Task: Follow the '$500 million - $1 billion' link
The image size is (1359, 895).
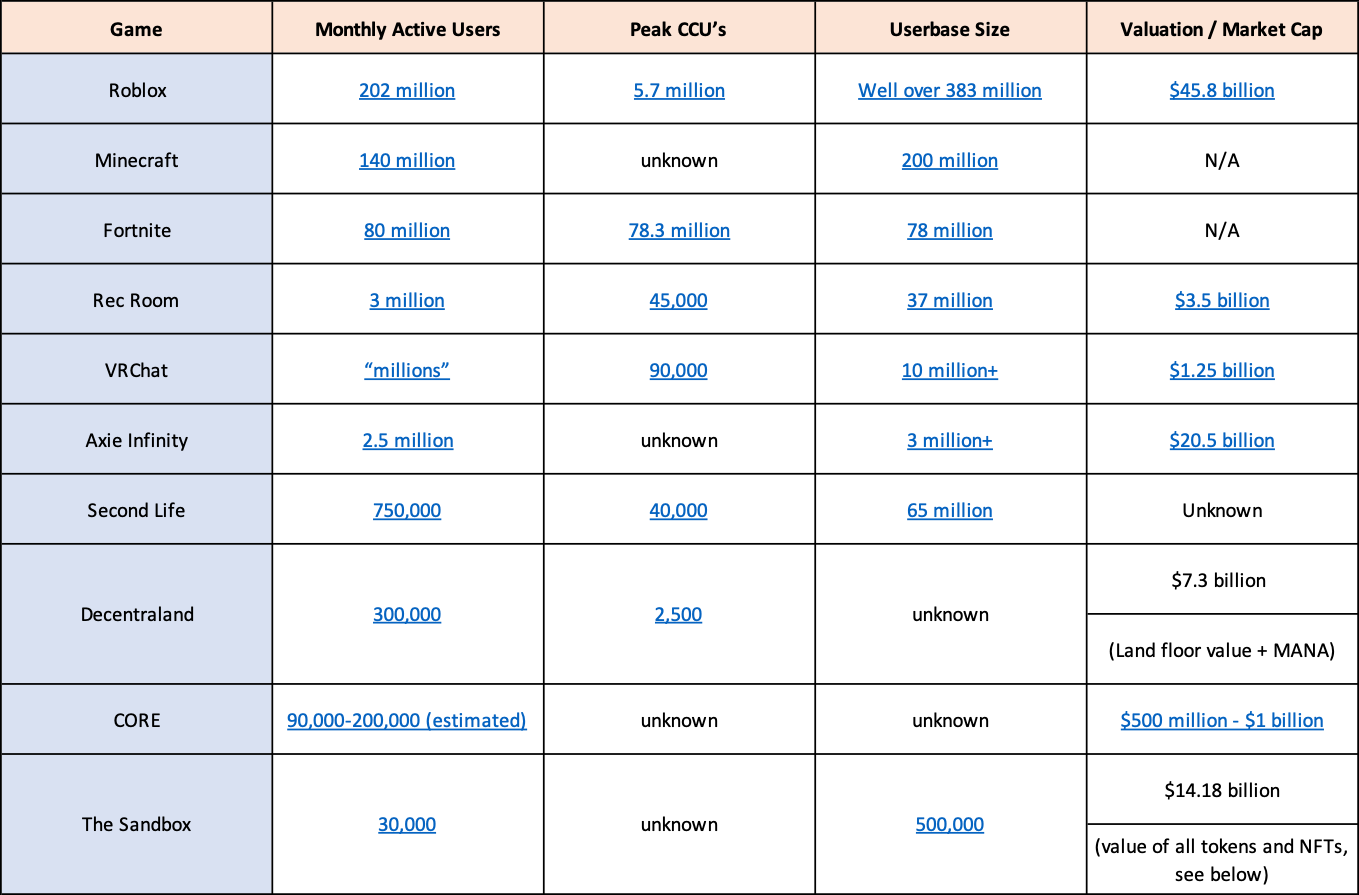Action: (1222, 720)
